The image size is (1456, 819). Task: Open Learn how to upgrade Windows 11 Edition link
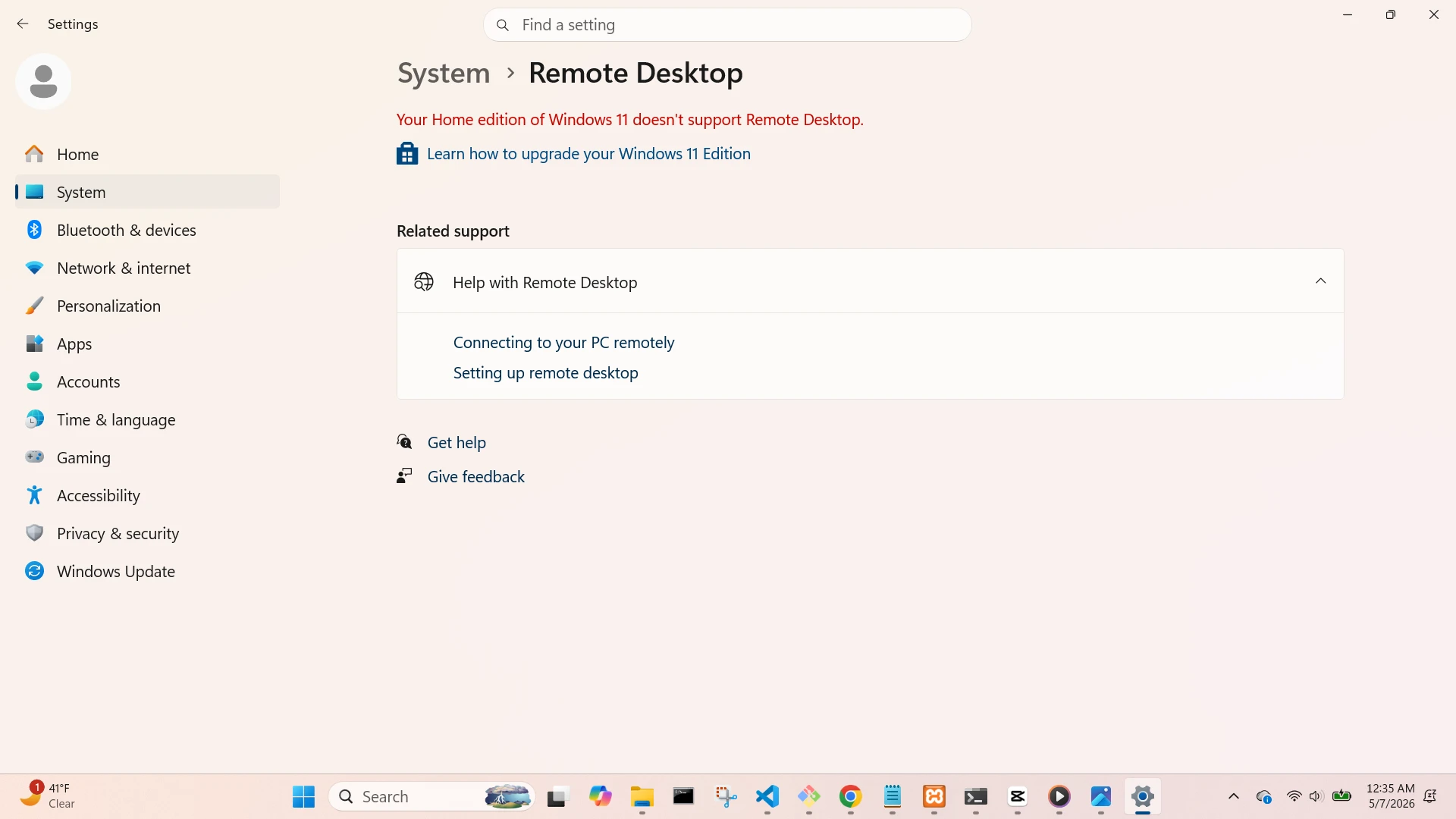588,154
